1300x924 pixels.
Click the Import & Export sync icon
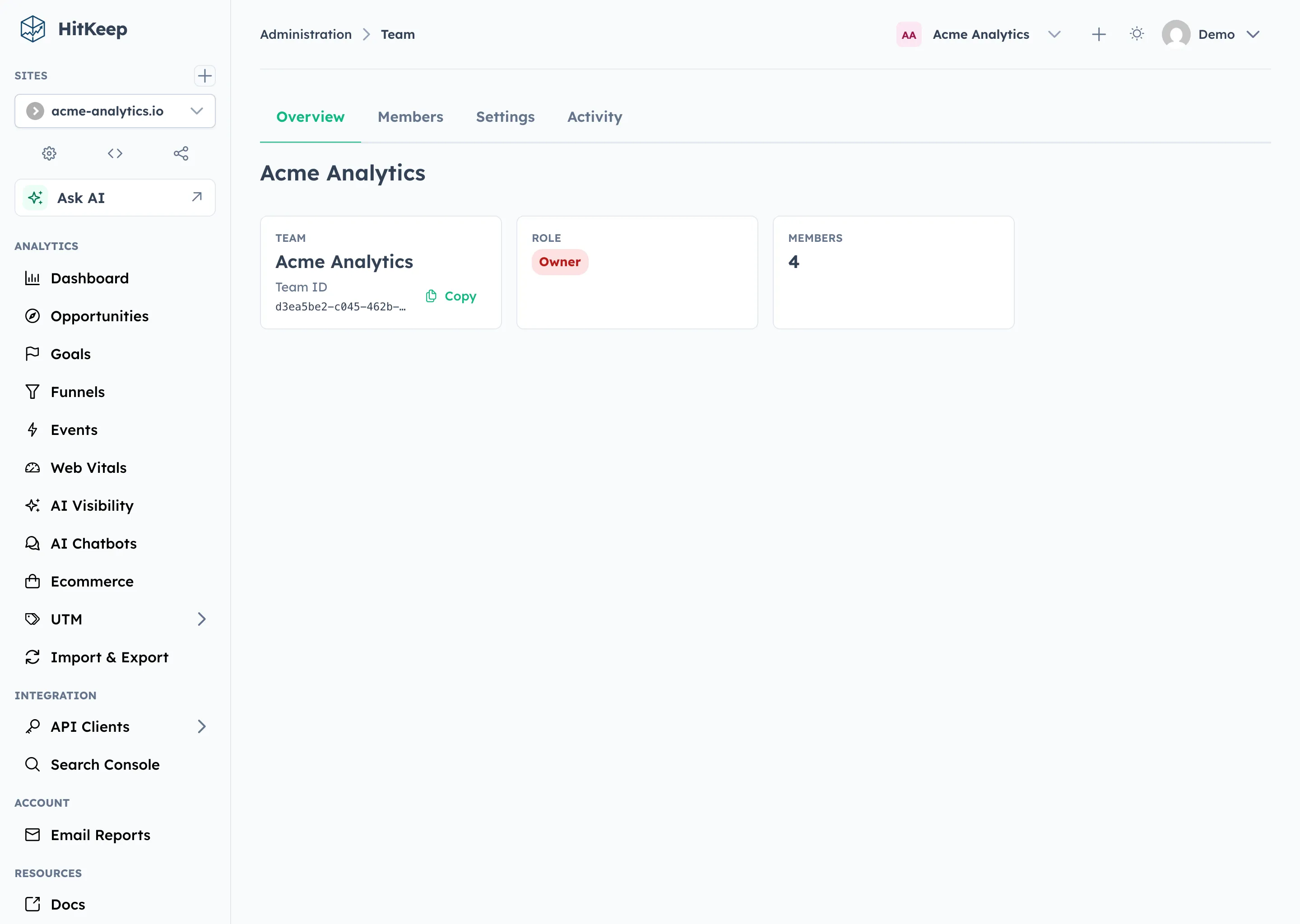(32, 657)
